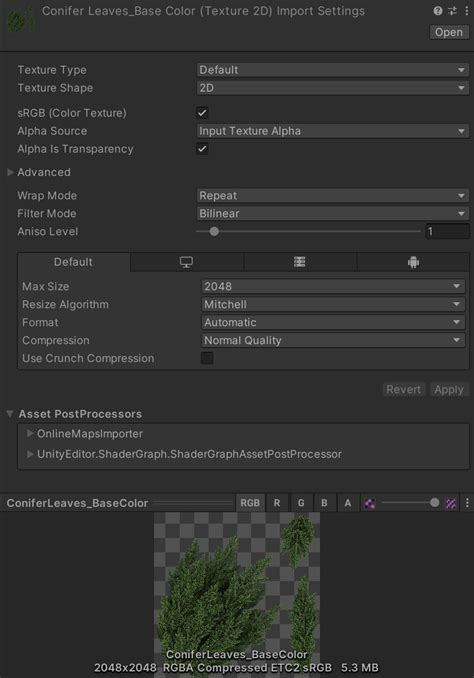Click the Max Size label

pos(45,286)
